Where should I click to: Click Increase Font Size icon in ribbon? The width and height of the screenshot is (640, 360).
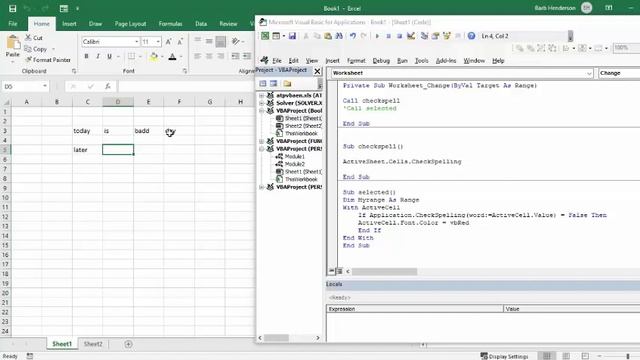tap(169, 42)
